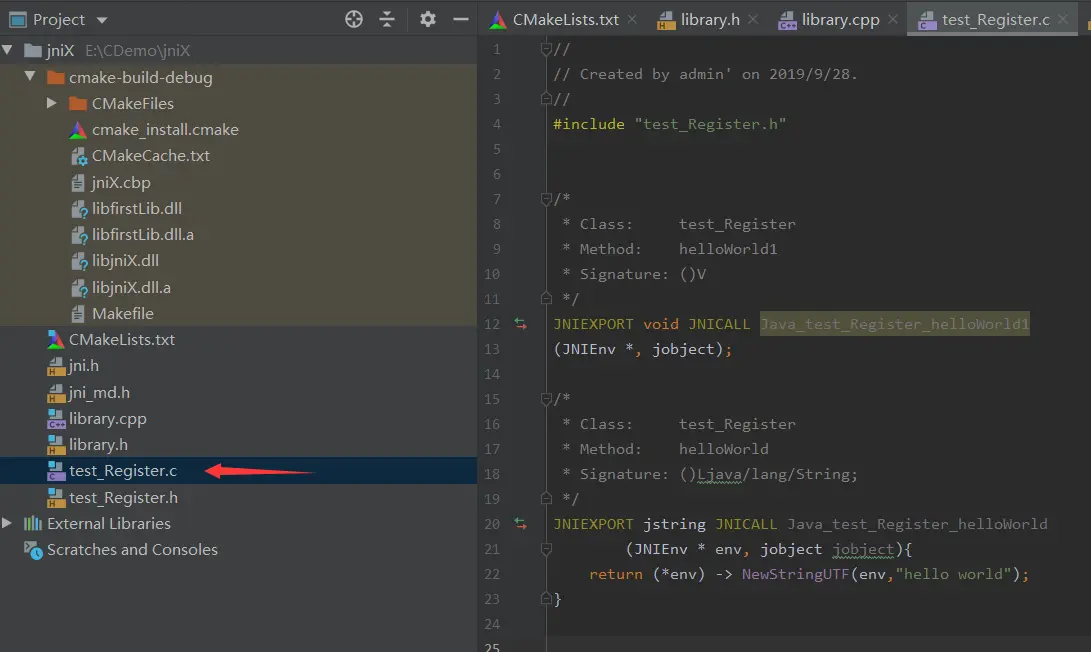1091x652 pixels.
Task: Click the locate file crosshair icon
Action: click(x=353, y=19)
